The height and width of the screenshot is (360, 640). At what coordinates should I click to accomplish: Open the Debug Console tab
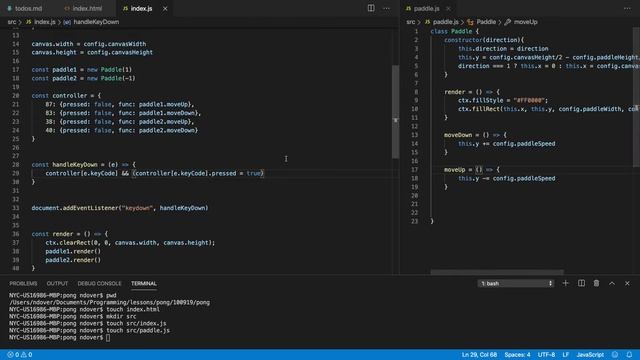click(99, 283)
